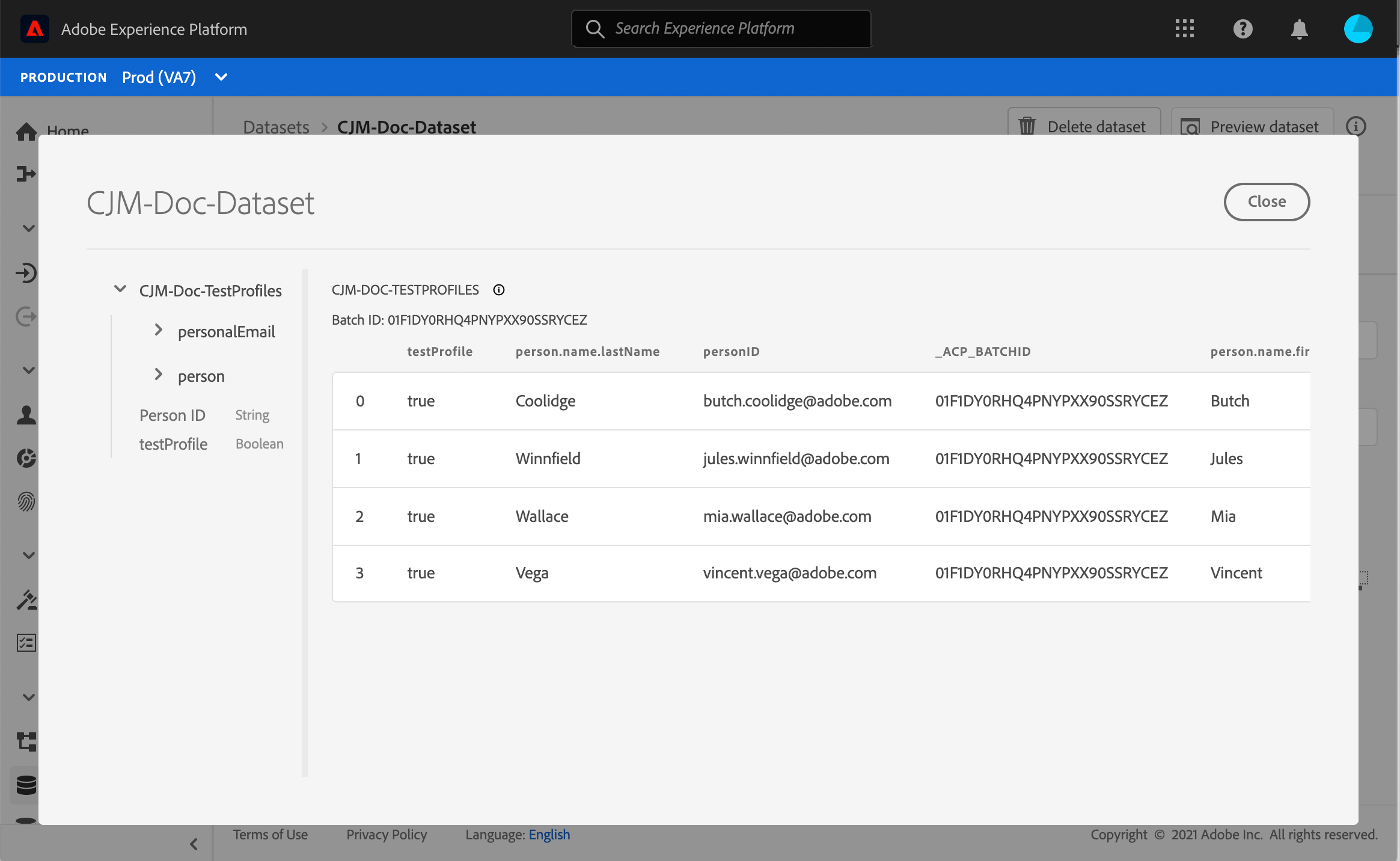
Task: Open the app switcher grid icon
Action: click(x=1184, y=29)
